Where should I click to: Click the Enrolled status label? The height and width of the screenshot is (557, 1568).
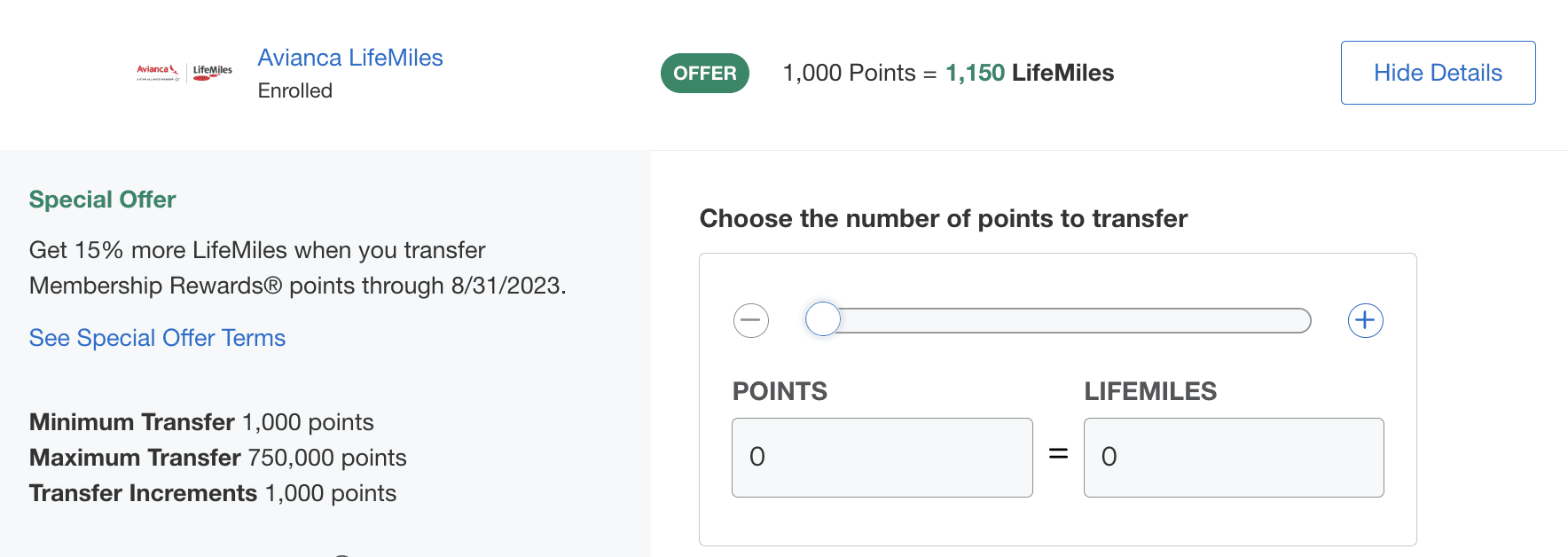point(294,90)
